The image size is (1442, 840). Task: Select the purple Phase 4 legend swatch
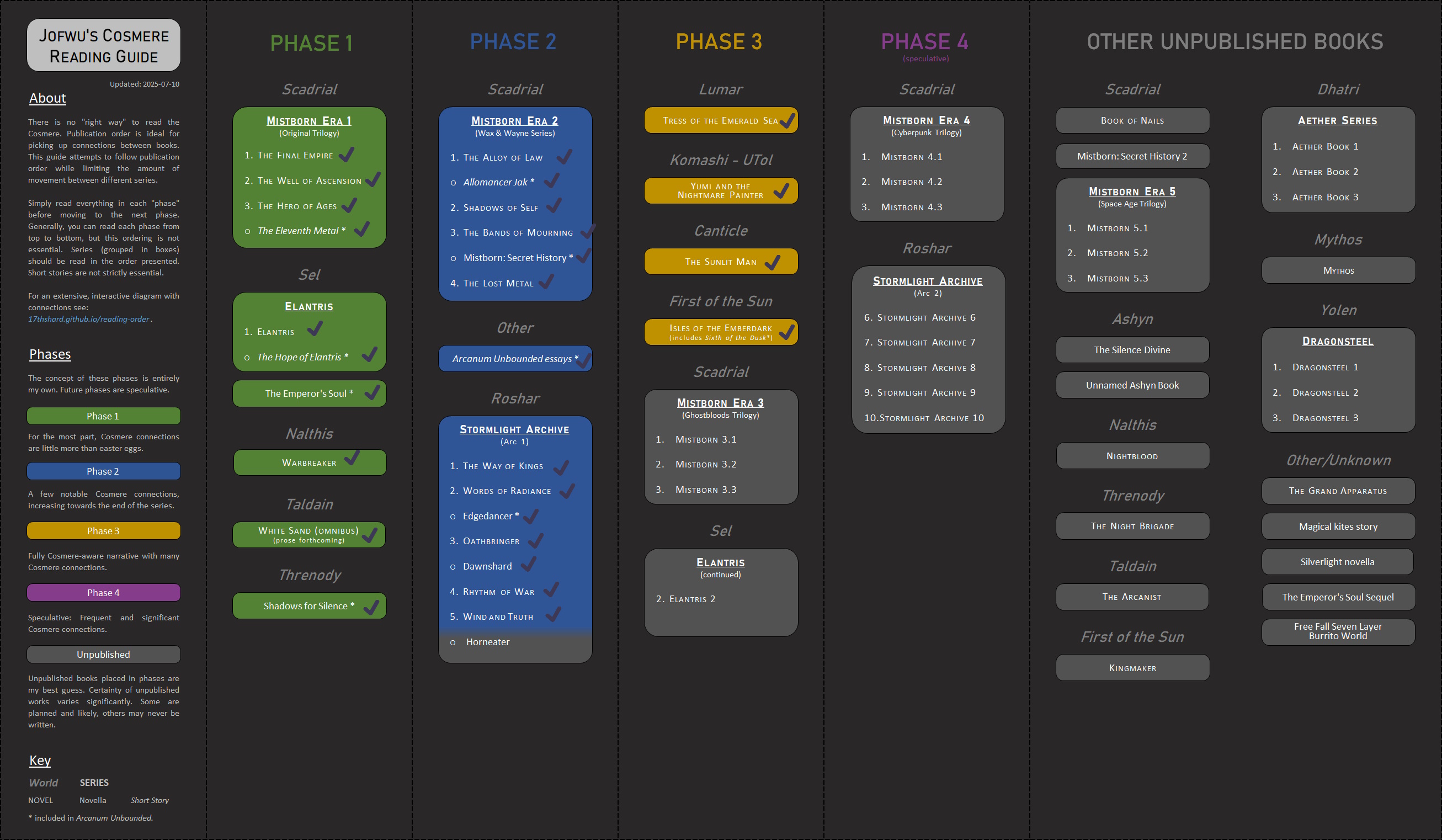104,592
